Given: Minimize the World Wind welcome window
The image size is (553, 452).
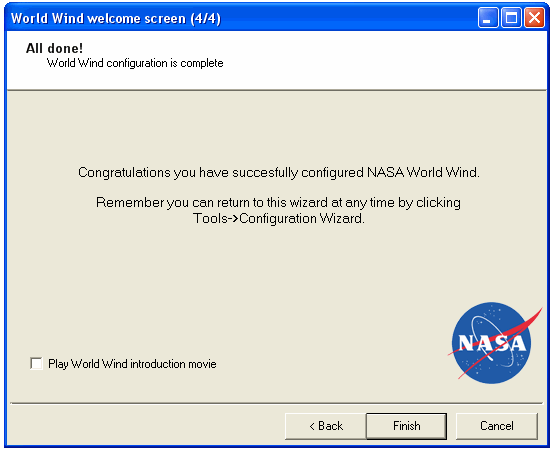Looking at the screenshot, I should coord(487,18).
